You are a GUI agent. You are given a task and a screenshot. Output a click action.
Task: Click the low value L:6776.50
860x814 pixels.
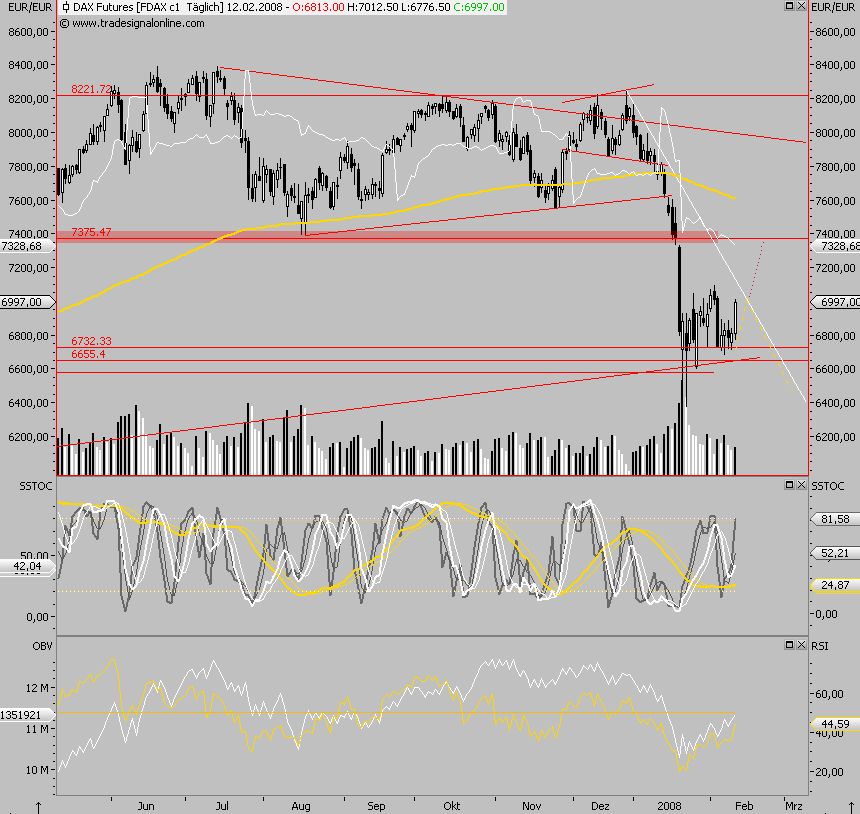[x=425, y=7]
